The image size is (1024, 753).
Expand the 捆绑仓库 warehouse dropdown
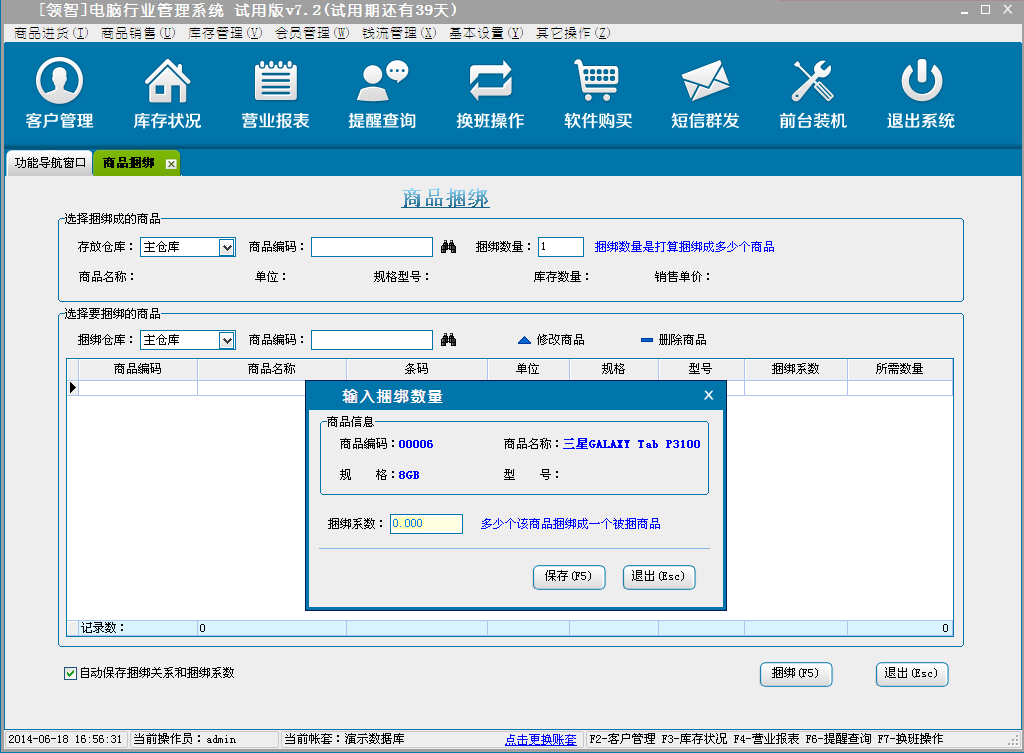[x=226, y=340]
